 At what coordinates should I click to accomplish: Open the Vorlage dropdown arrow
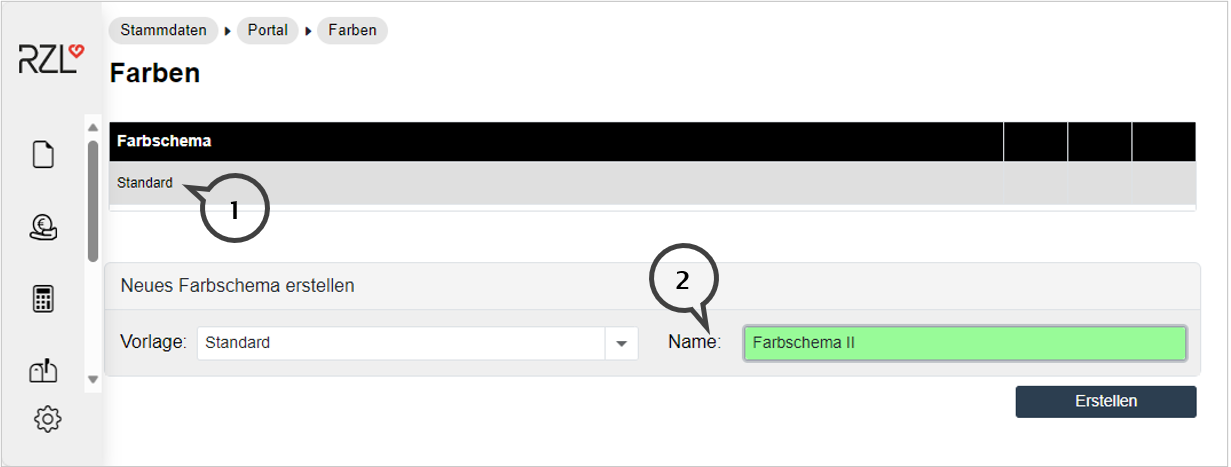[x=621, y=343]
